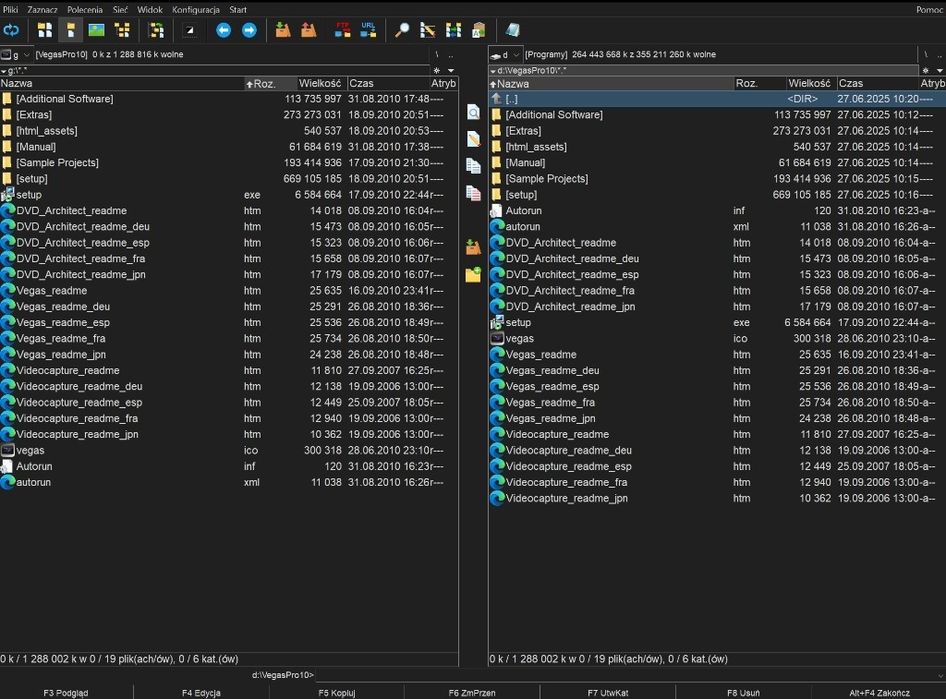Open the notepad icon in toolbar
Image resolution: width=946 pixels, height=699 pixels.
tap(512, 30)
